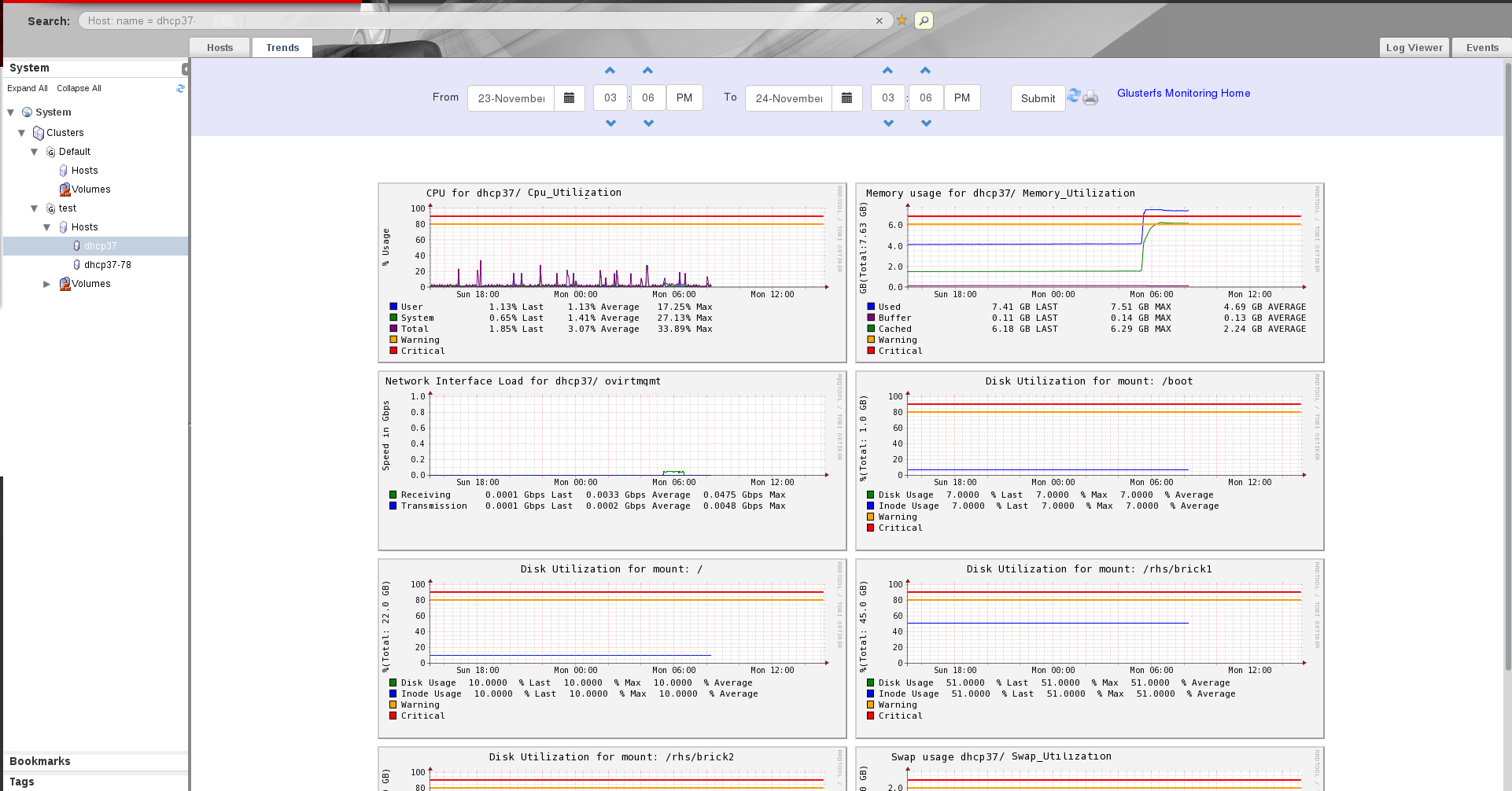
Task: Toggle To time AM/PM button
Action: pos(961,98)
